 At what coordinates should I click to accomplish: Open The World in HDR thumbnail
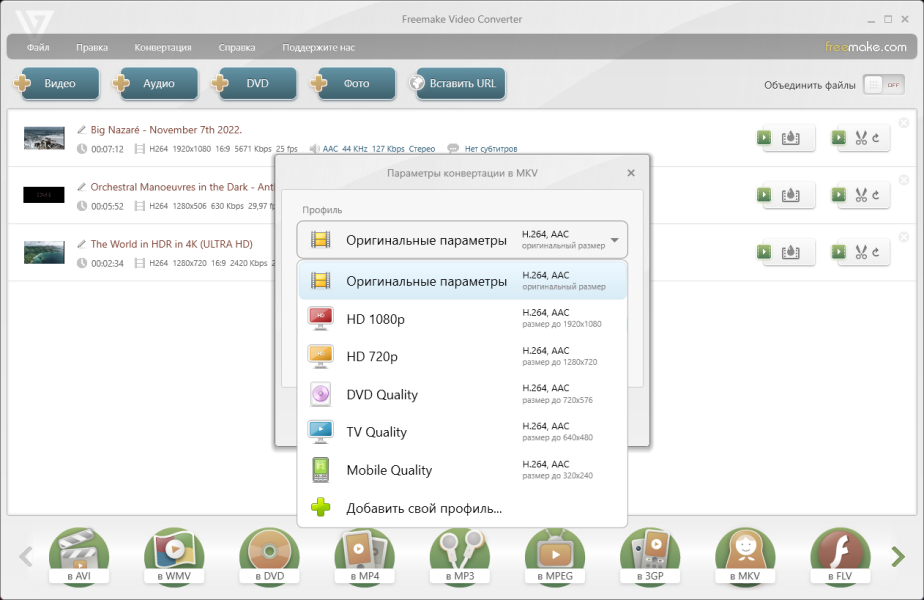44,252
